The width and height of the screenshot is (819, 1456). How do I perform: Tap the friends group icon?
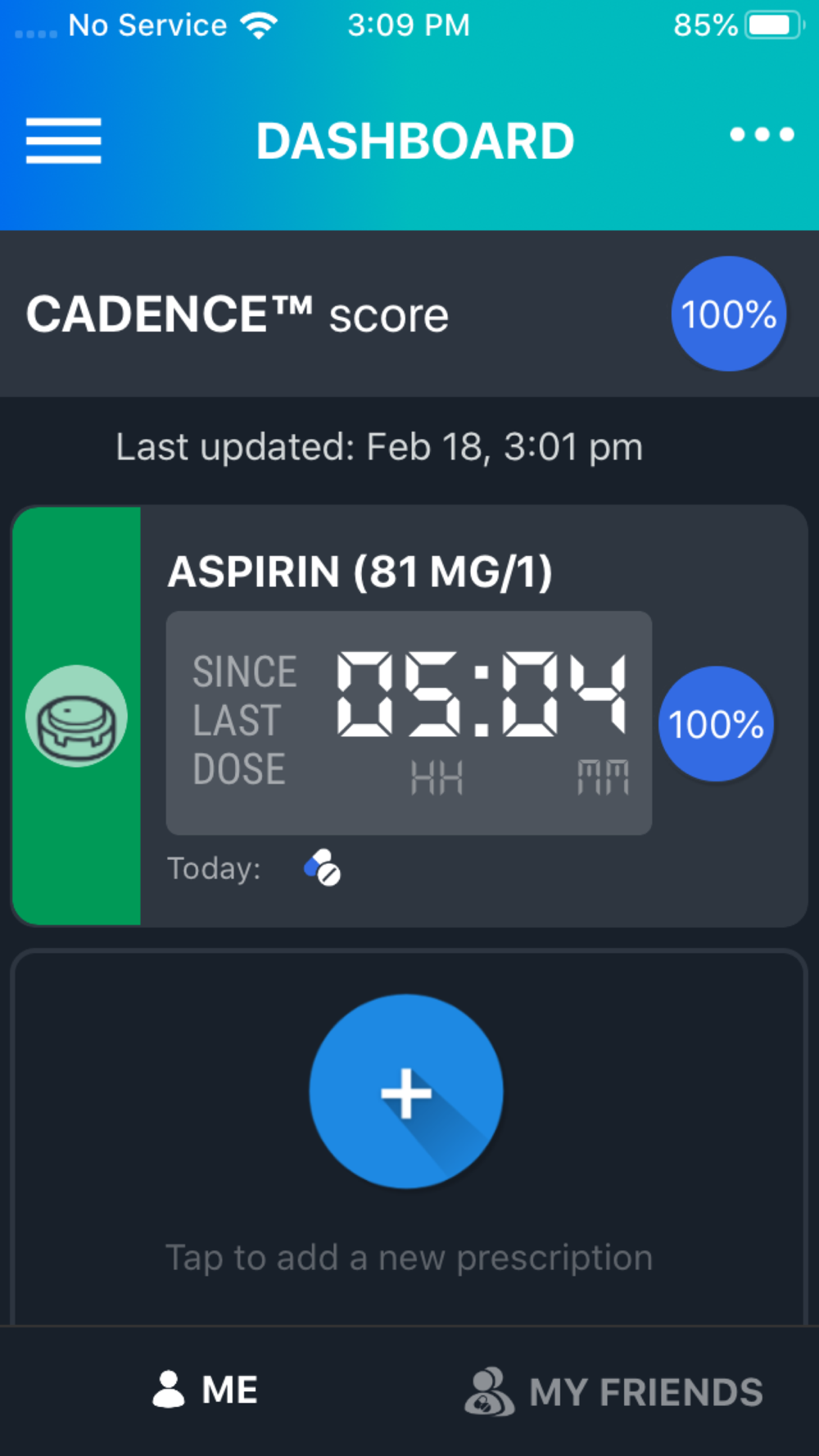[489, 1392]
